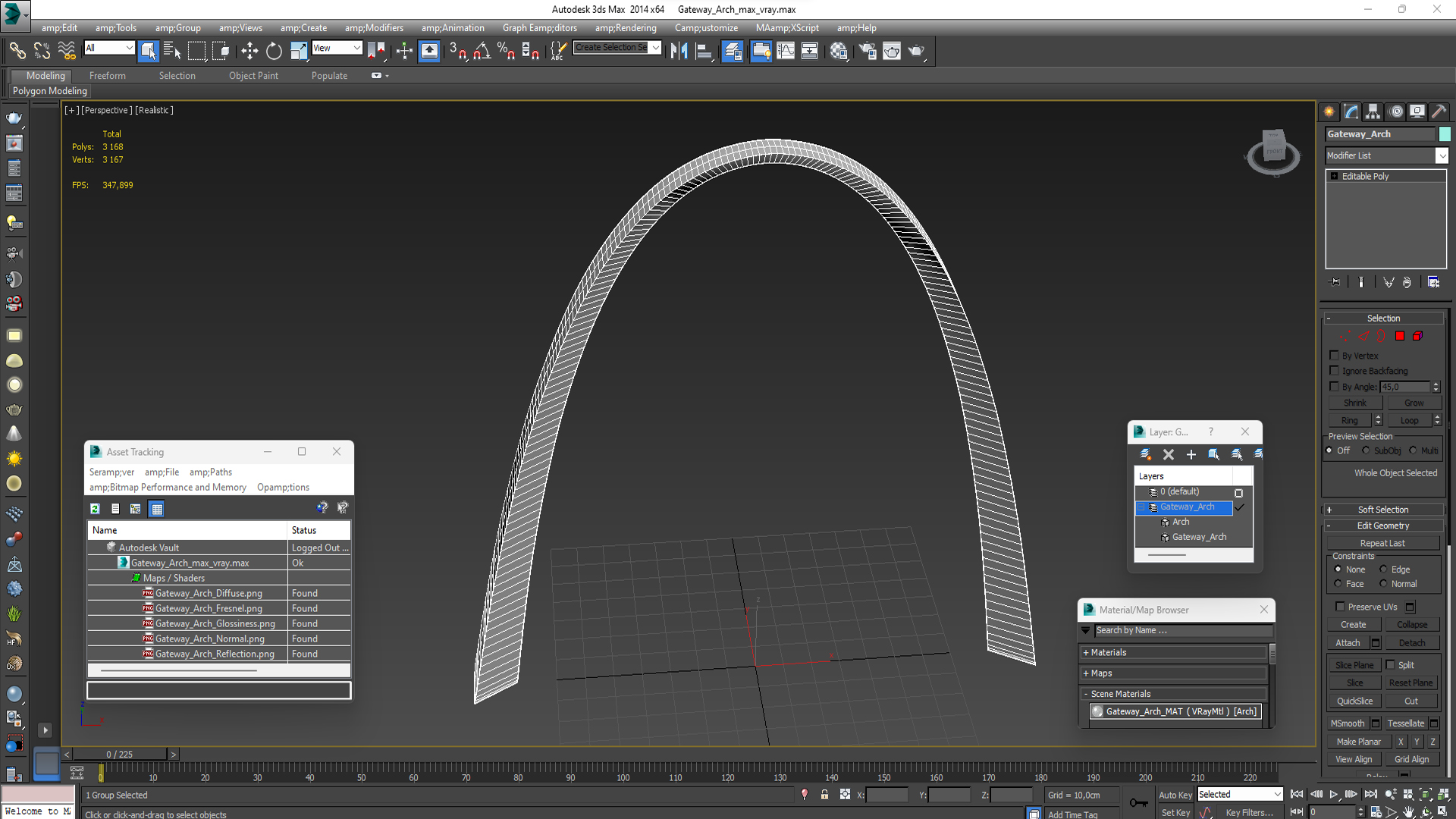
Task: Open Render Setup icon
Action: click(x=868, y=51)
